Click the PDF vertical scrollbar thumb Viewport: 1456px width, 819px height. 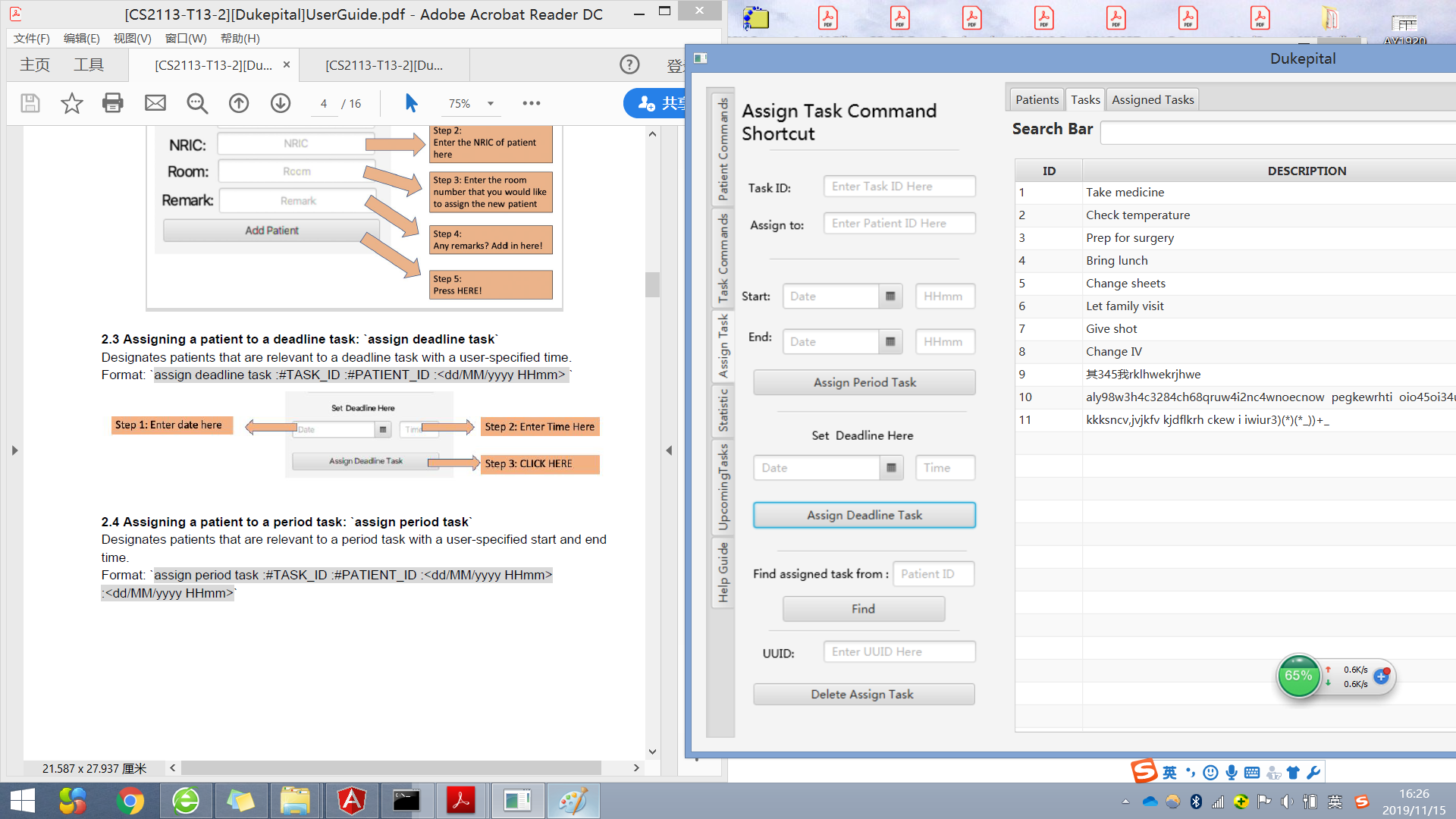652,284
